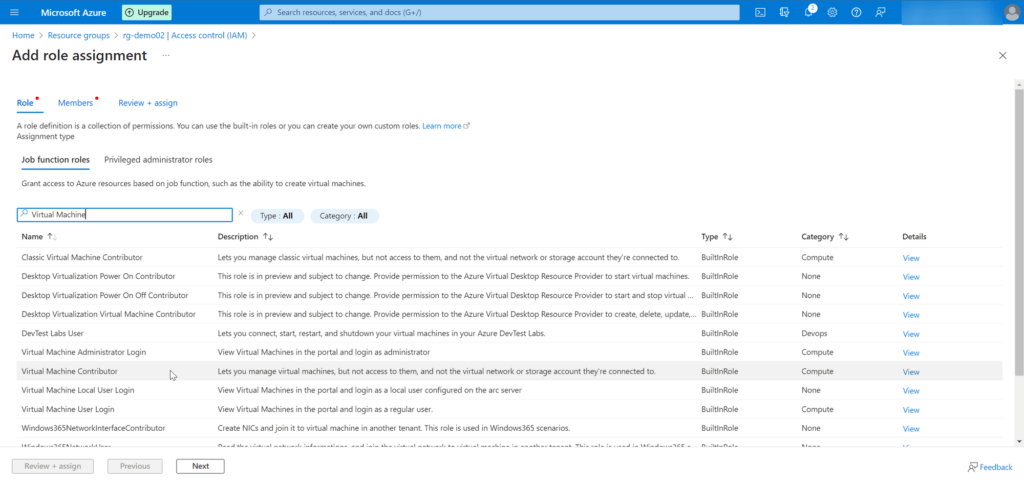
Task: Click the vertical scrollbar of the role list
Action: [1019, 232]
